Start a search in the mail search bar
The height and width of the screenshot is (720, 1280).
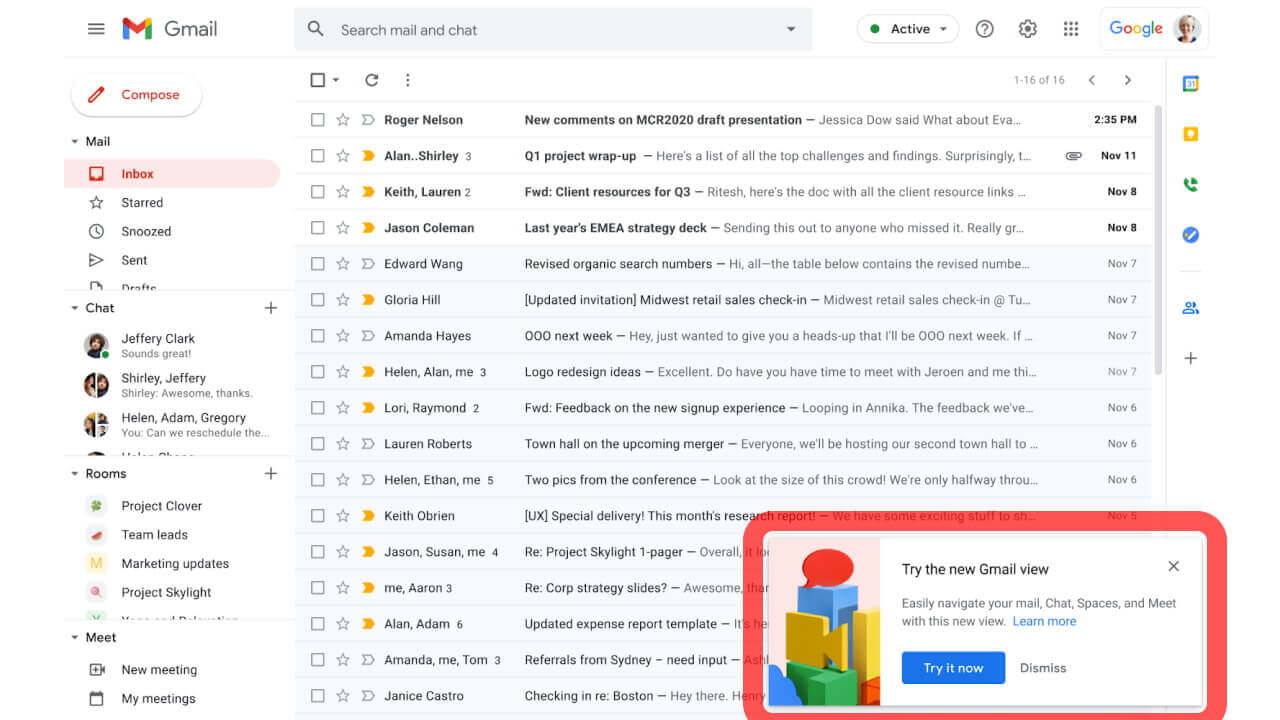(500, 29)
